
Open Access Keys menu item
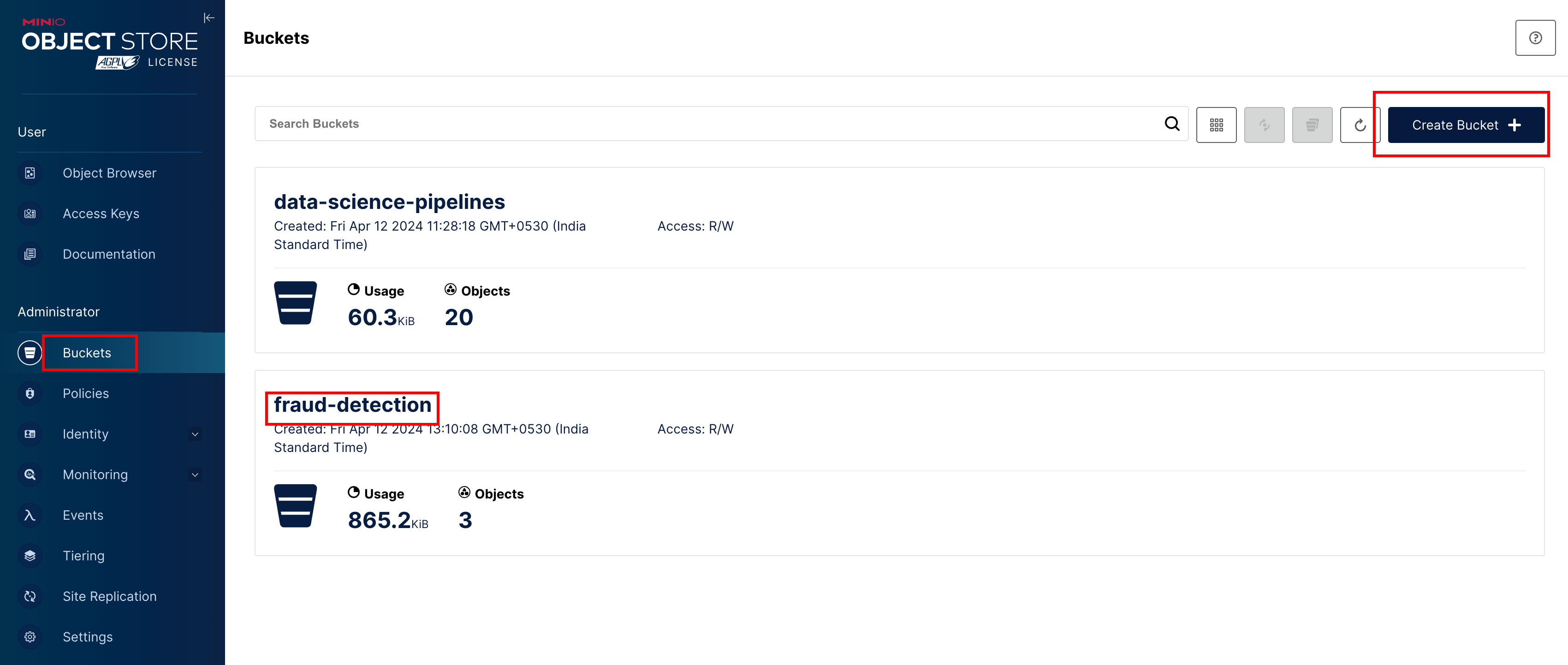pos(101,214)
